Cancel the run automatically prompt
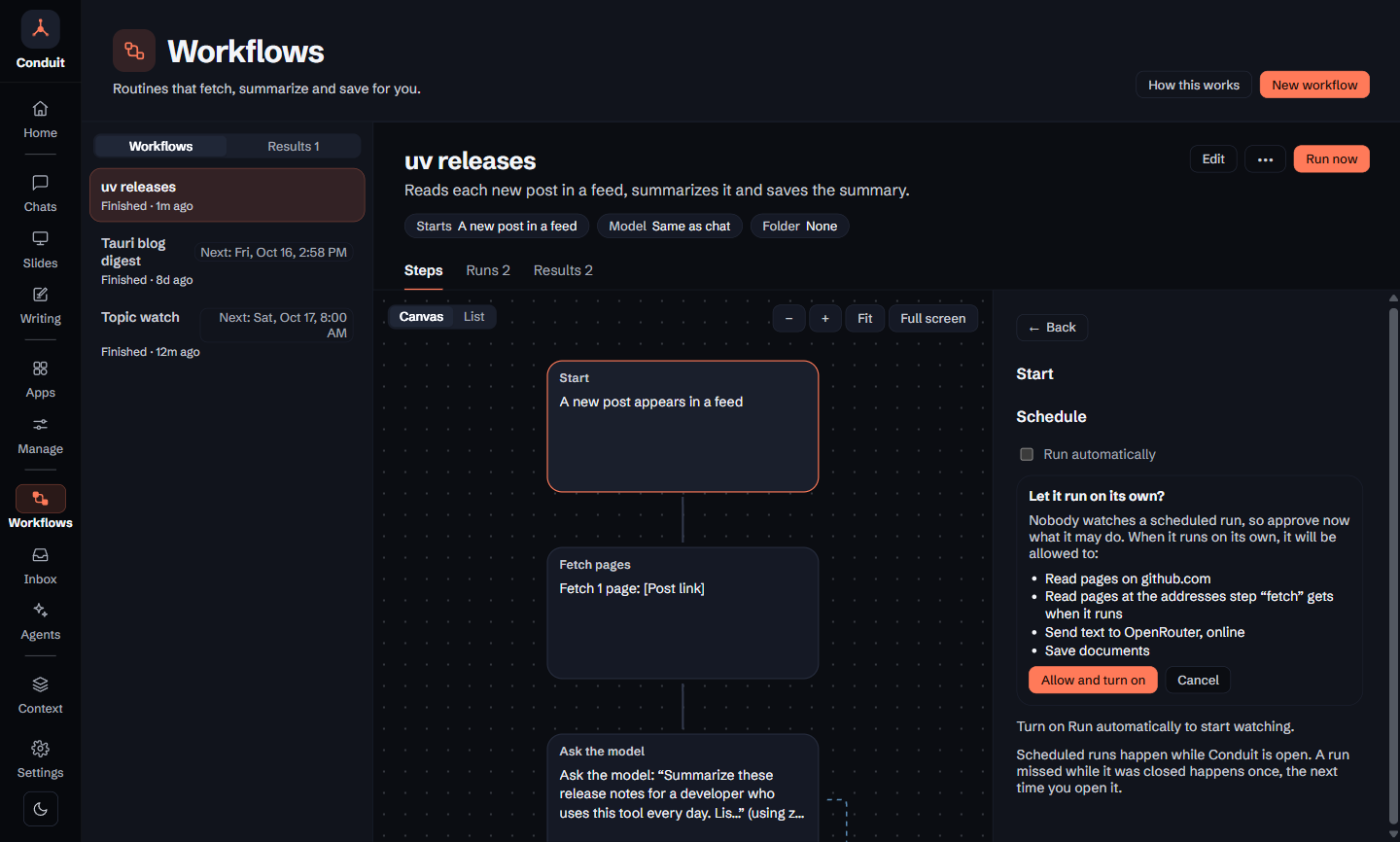 1198,680
